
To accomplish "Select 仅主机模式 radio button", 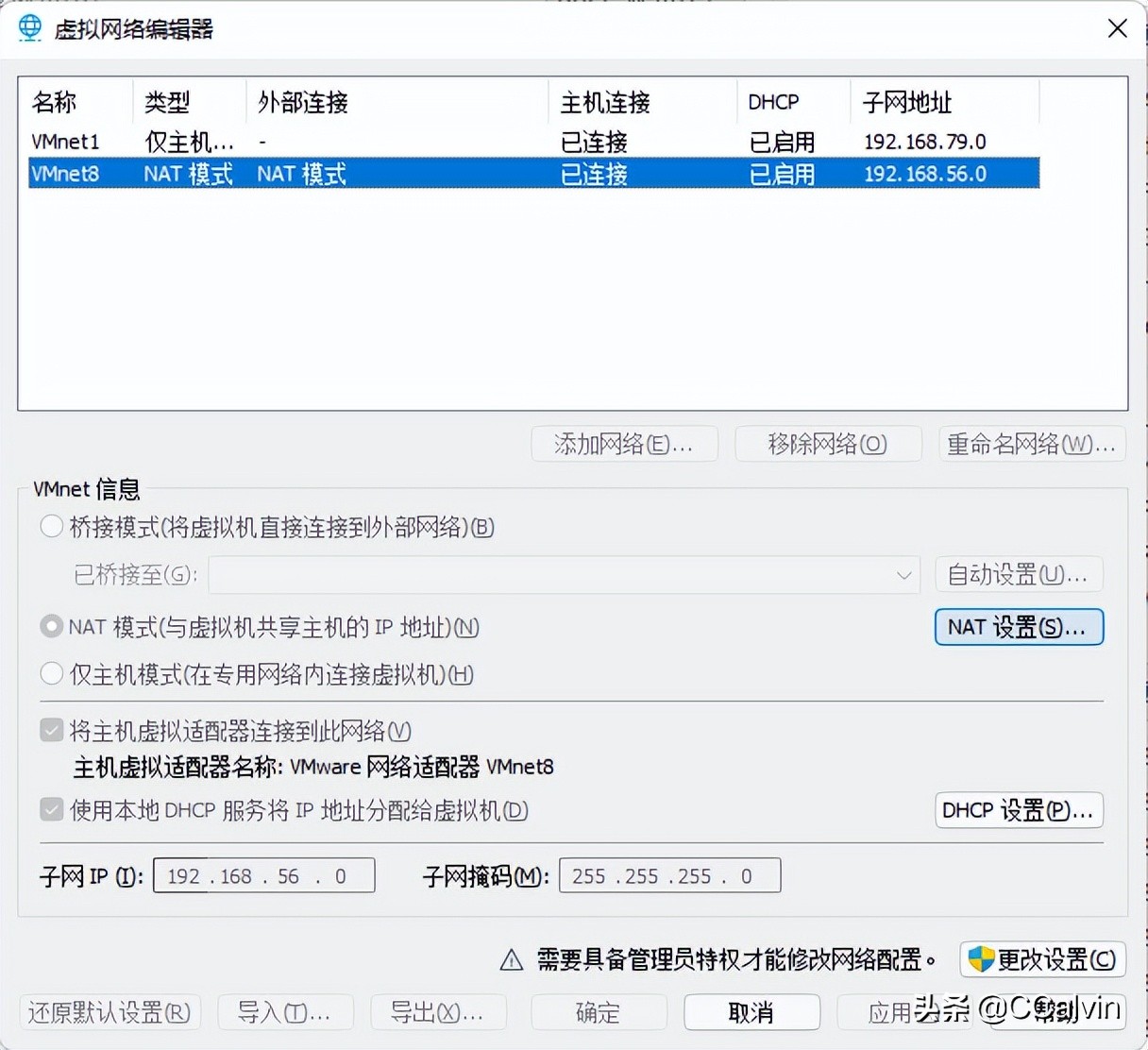I will click(52, 674).
